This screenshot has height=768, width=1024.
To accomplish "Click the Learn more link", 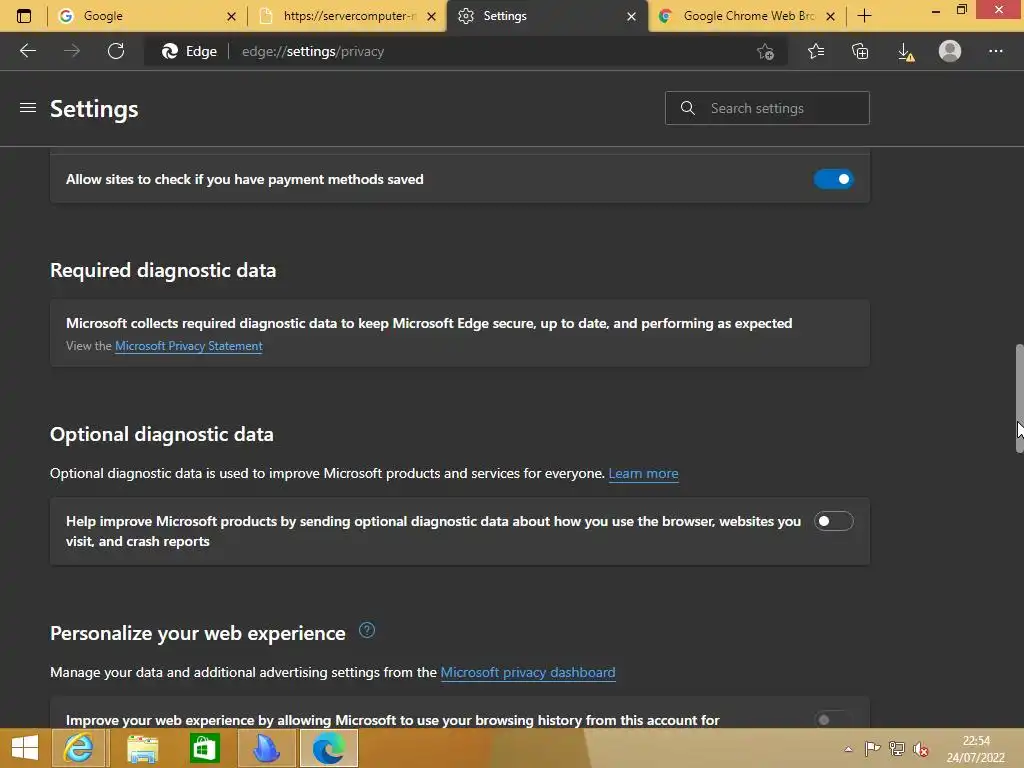I will (643, 473).
